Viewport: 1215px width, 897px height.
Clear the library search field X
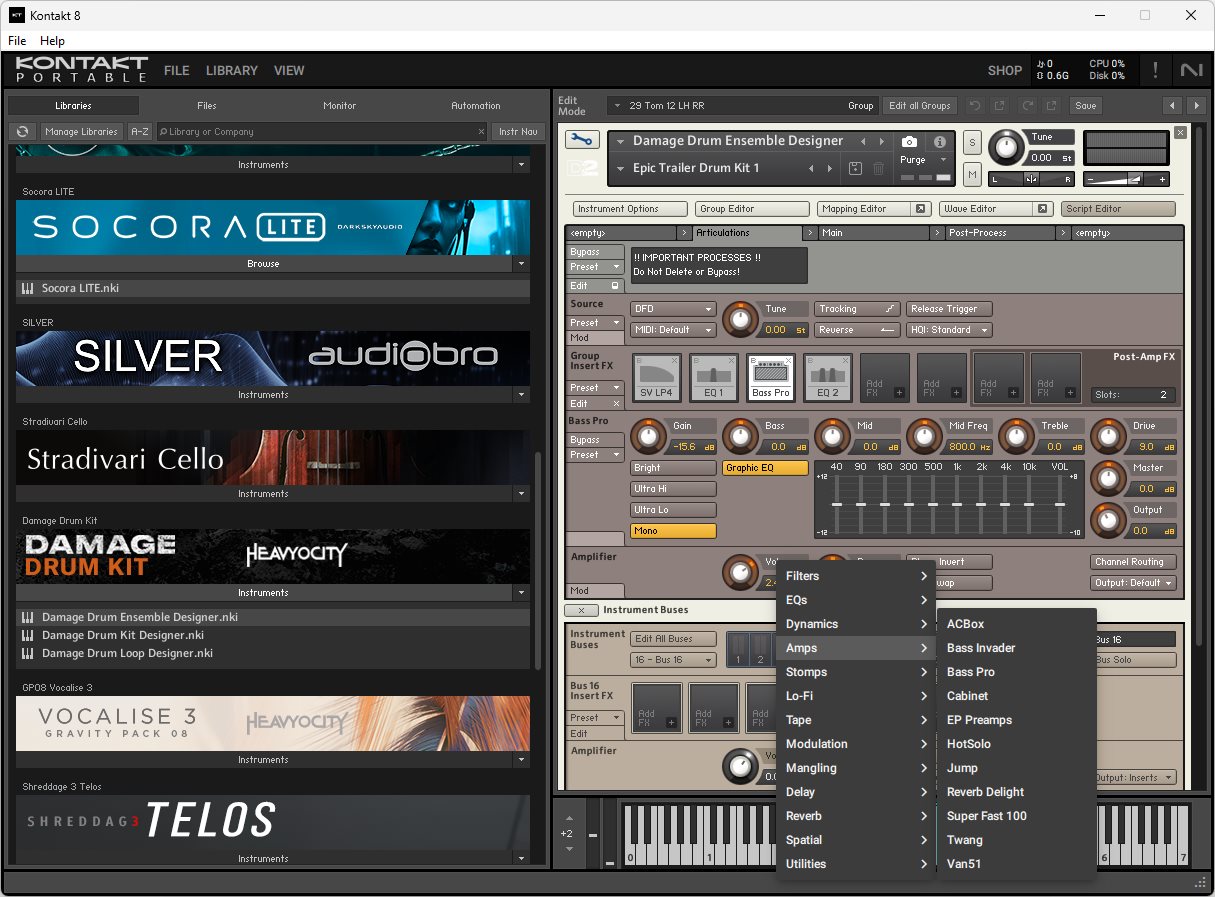pos(481,131)
